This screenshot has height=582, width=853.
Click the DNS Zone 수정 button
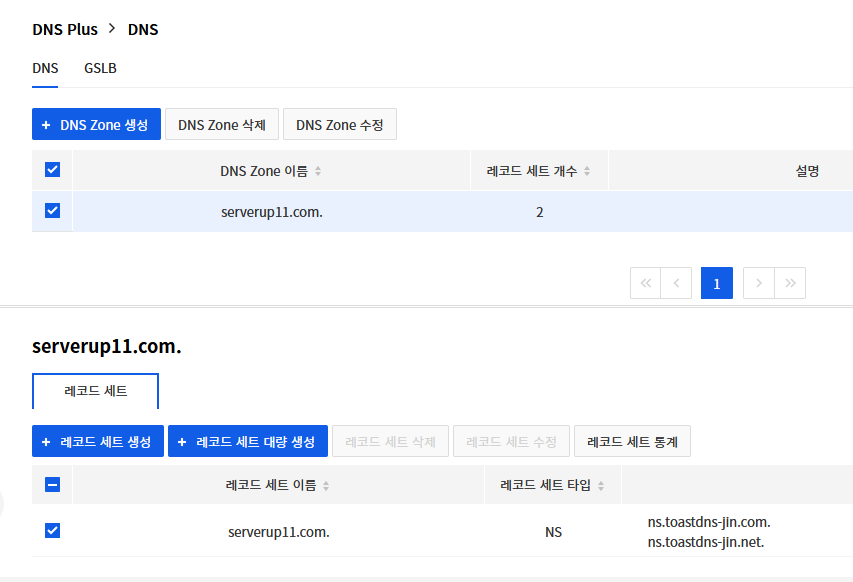tap(339, 124)
